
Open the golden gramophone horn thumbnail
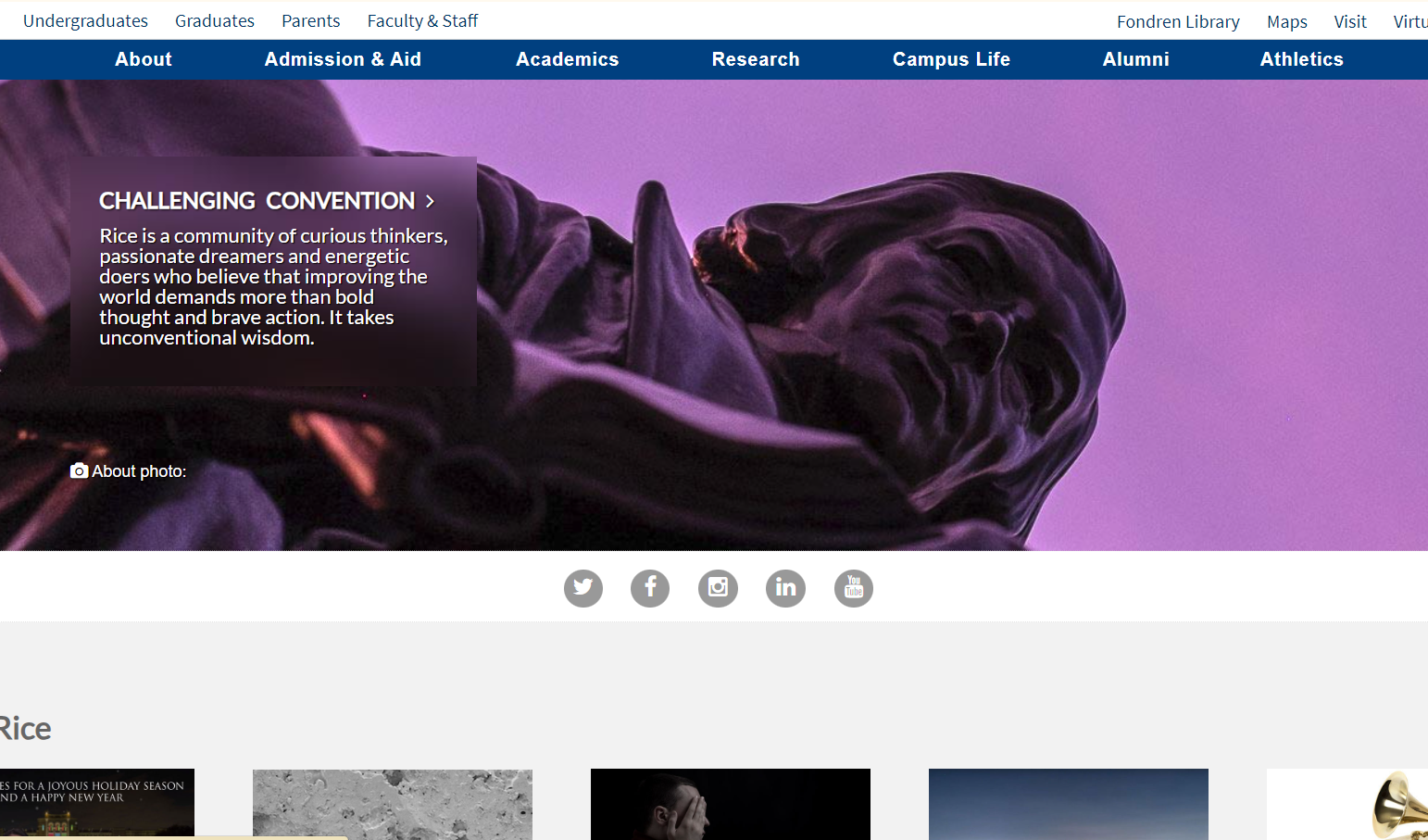pyautogui.click(x=1347, y=804)
